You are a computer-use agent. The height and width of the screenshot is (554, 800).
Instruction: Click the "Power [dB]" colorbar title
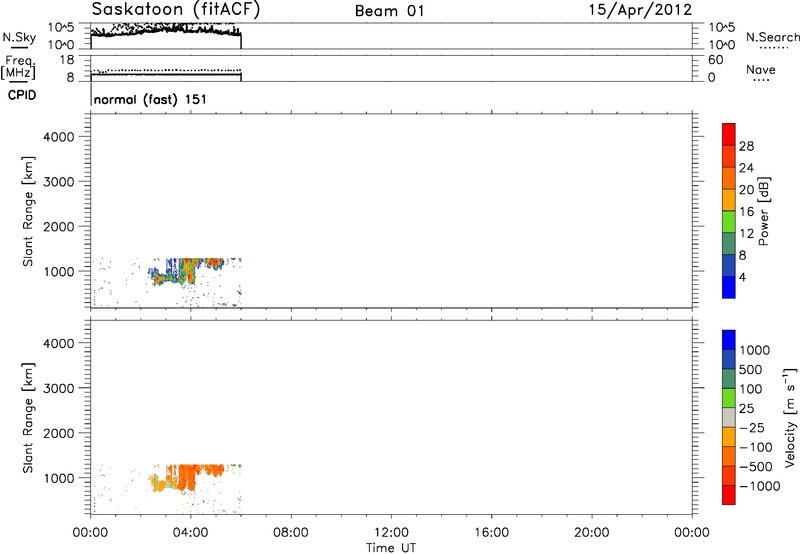coord(763,211)
